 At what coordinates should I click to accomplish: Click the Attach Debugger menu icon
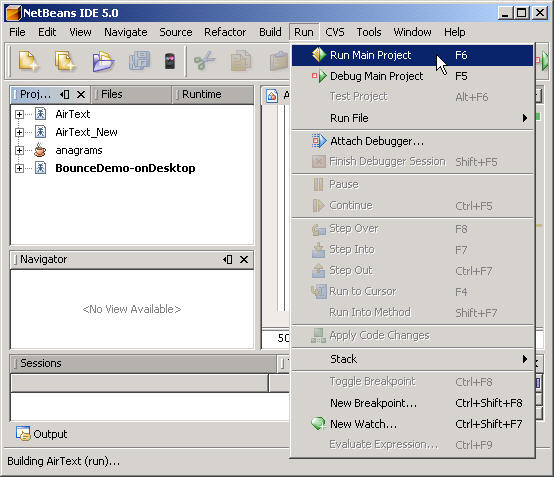click(x=319, y=141)
